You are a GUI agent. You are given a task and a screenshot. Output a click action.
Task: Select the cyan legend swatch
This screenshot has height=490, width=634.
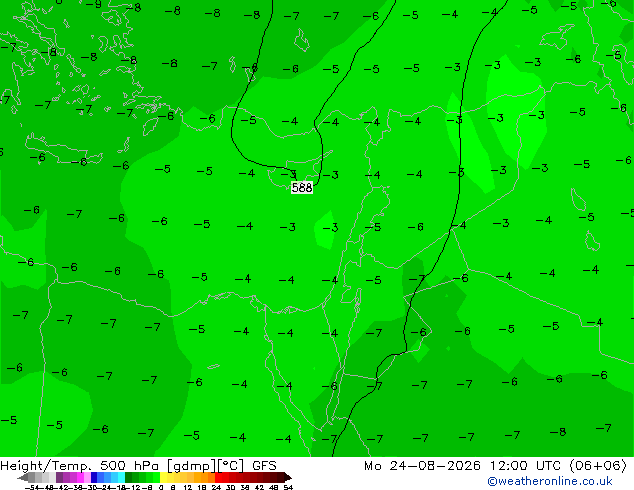(121, 477)
